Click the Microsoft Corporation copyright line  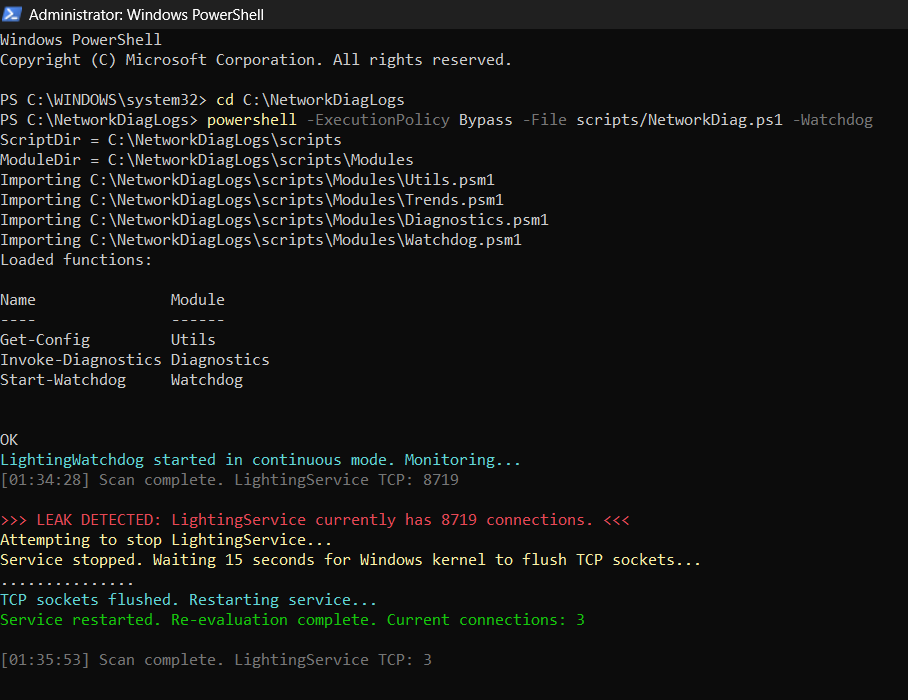pyautogui.click(x=256, y=60)
